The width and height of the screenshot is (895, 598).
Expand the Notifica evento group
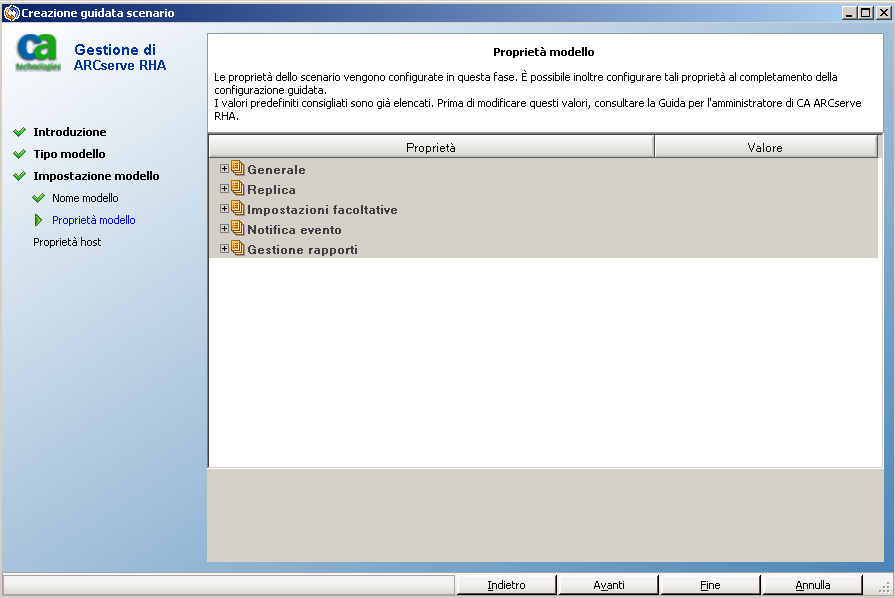point(224,229)
